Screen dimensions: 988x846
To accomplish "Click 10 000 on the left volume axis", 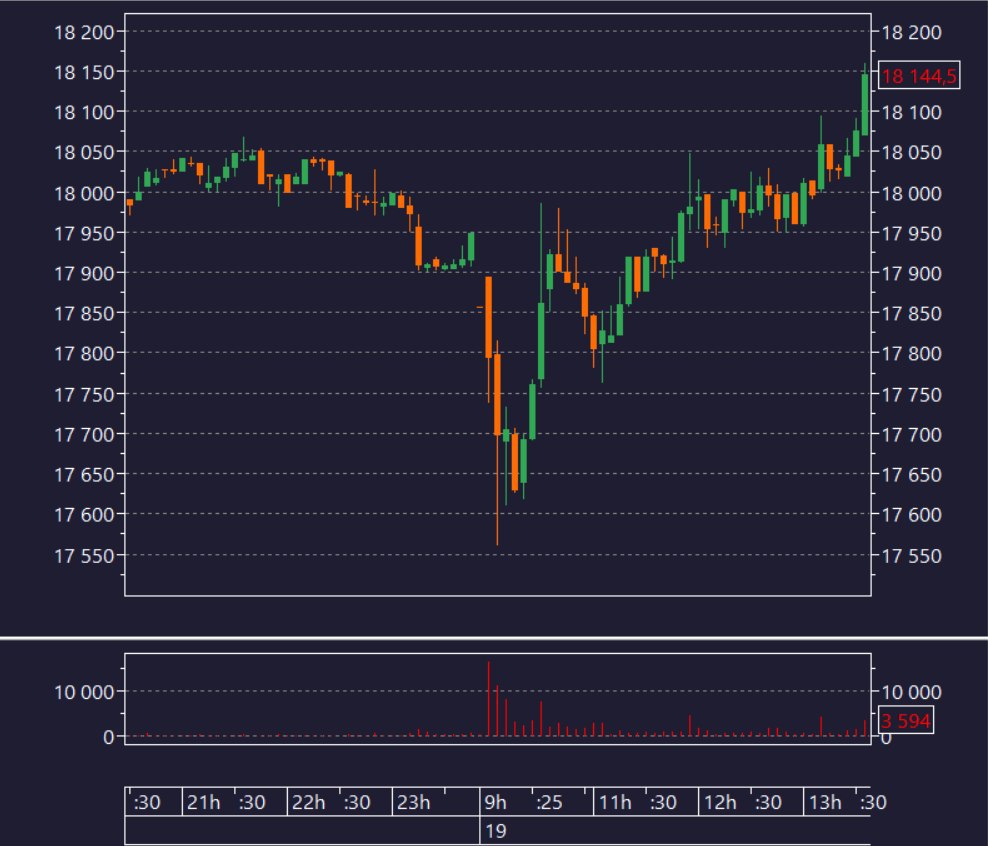I will [x=84, y=692].
